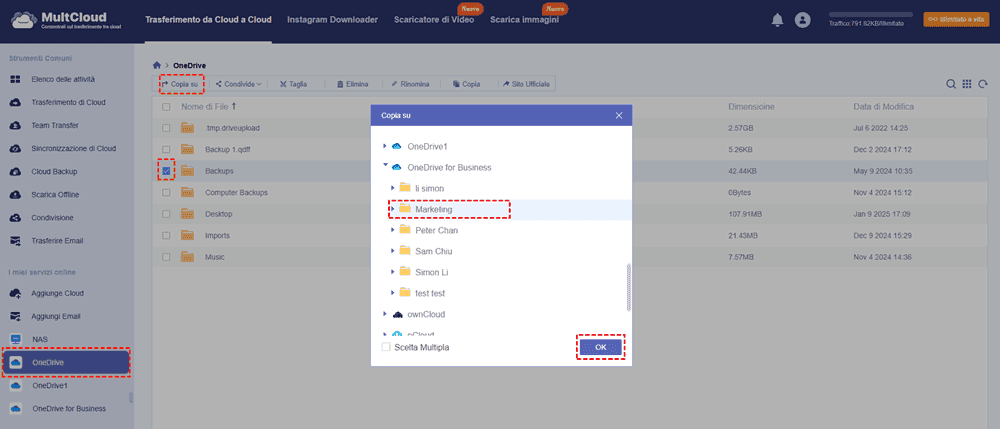Open the user account avatar menu
Viewport: 1000px width, 429px height.
tap(802, 20)
